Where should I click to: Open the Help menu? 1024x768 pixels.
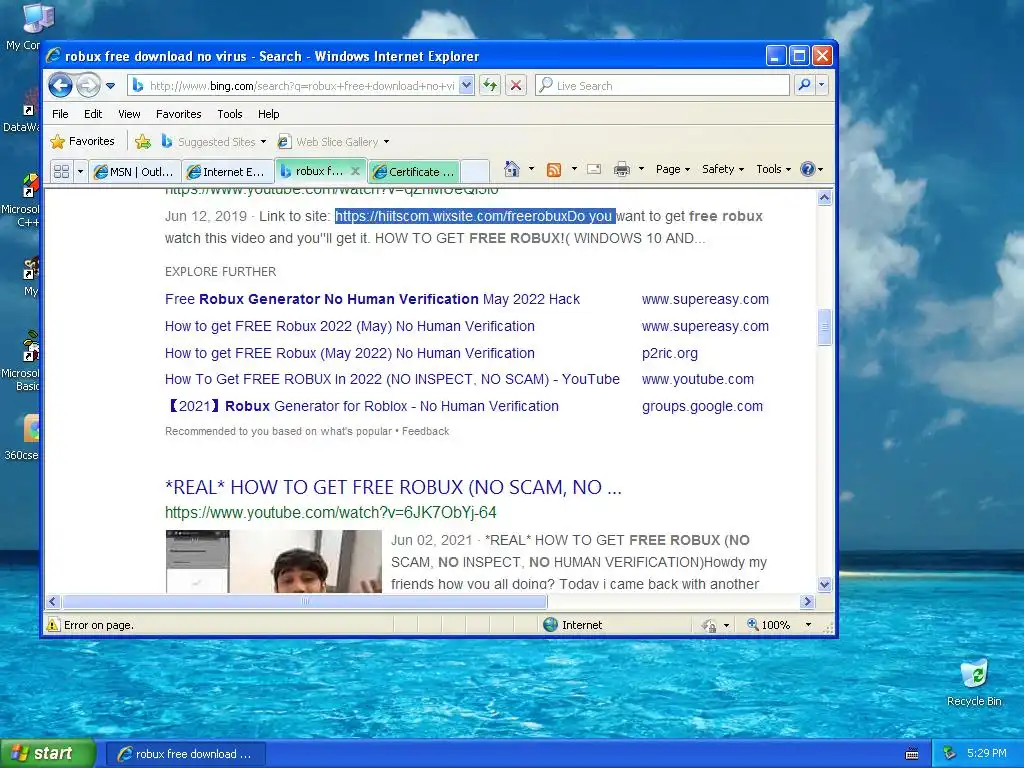(268, 114)
